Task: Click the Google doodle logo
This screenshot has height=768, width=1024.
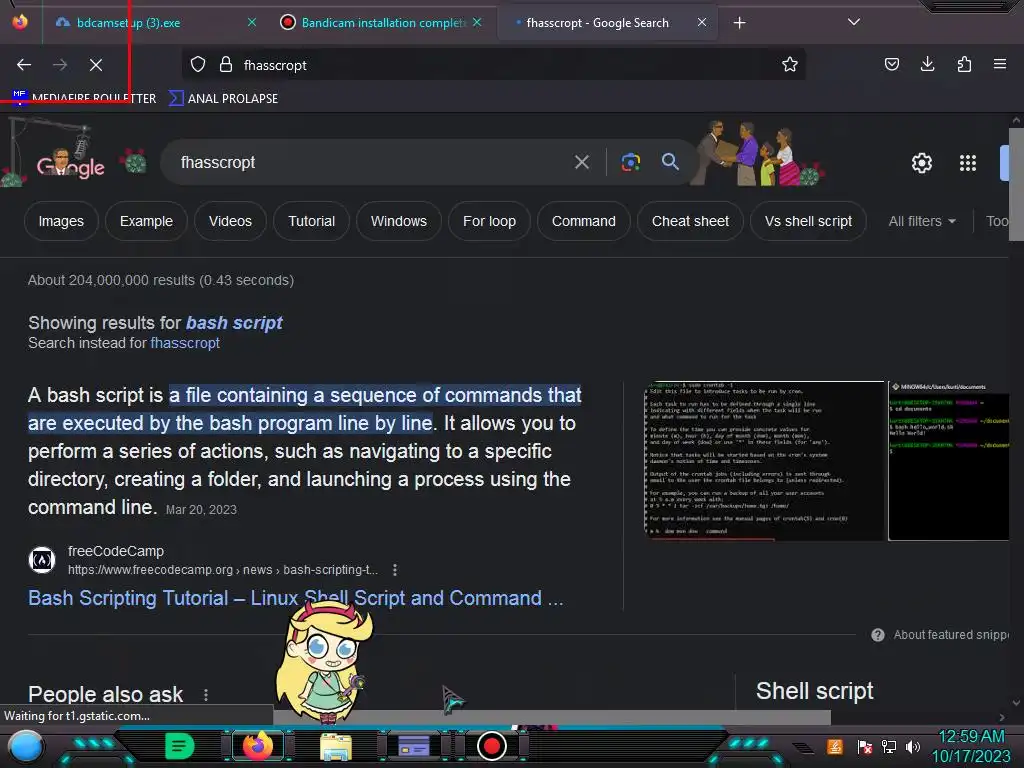Action: coord(71,163)
